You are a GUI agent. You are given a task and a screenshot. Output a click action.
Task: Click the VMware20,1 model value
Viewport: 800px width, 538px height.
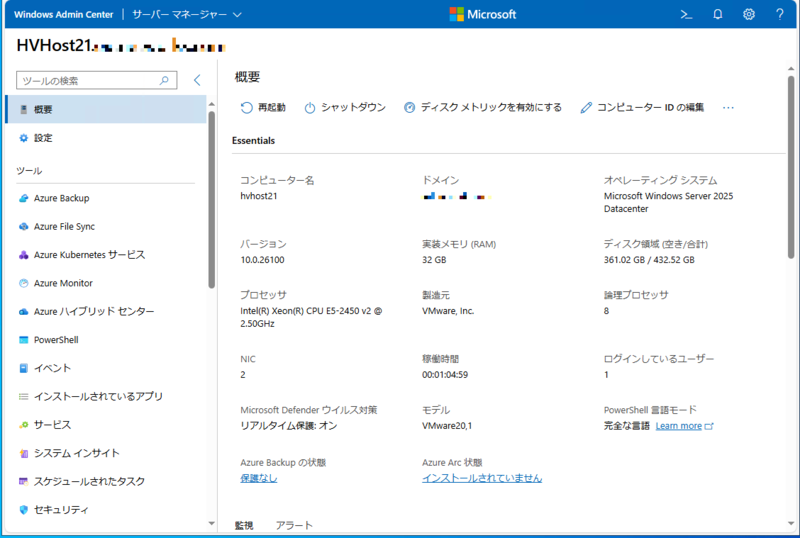[447, 426]
